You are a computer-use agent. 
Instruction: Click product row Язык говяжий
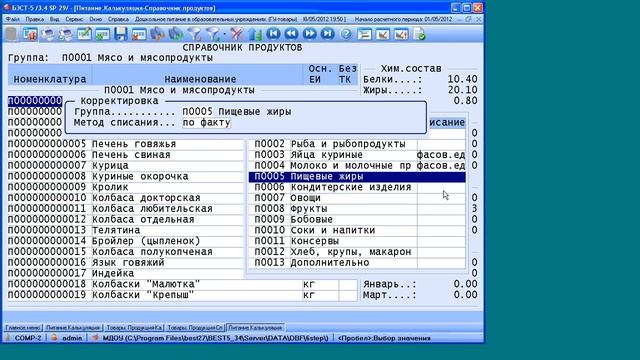click(125, 262)
